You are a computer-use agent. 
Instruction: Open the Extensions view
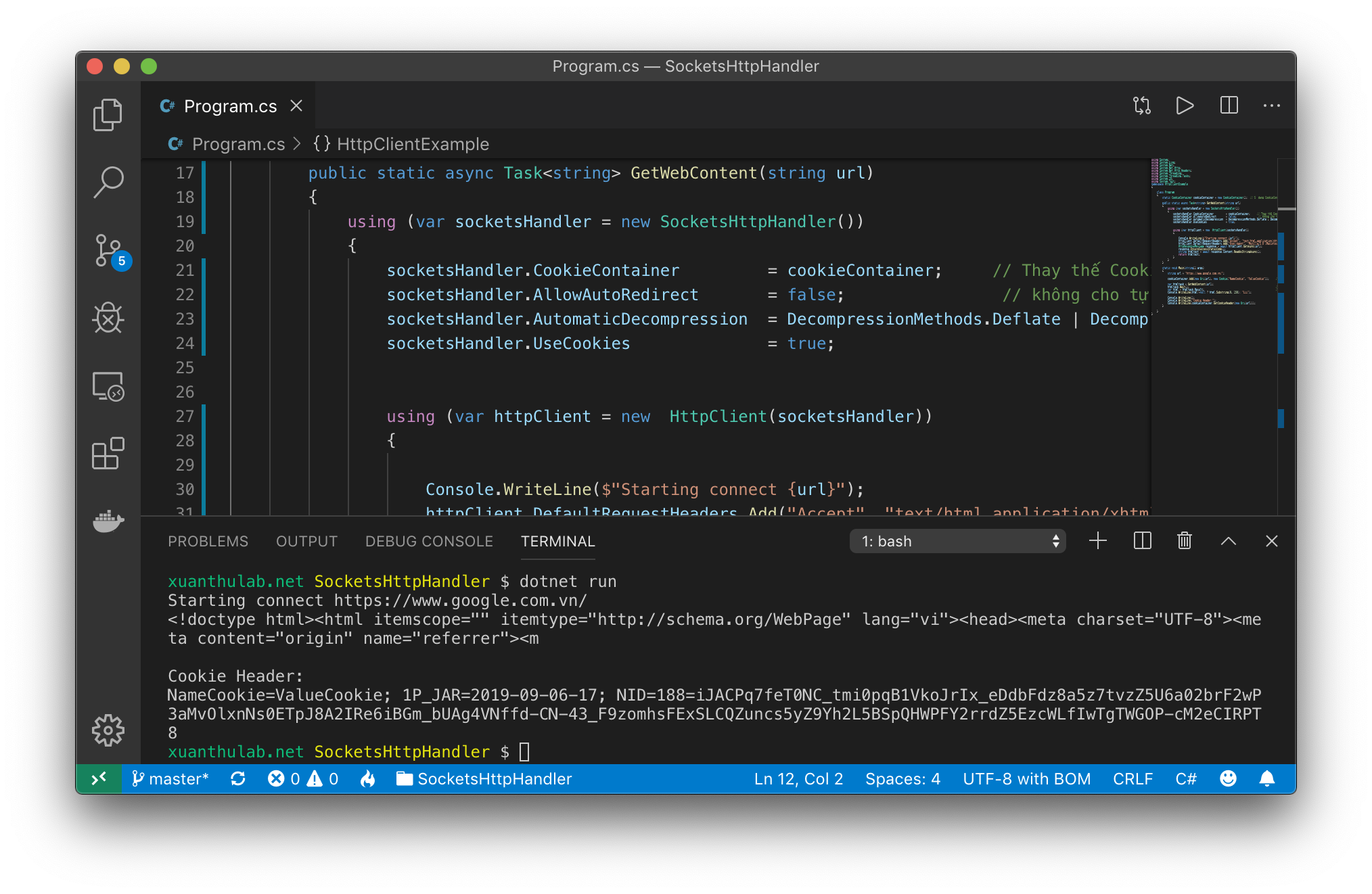pyautogui.click(x=108, y=453)
